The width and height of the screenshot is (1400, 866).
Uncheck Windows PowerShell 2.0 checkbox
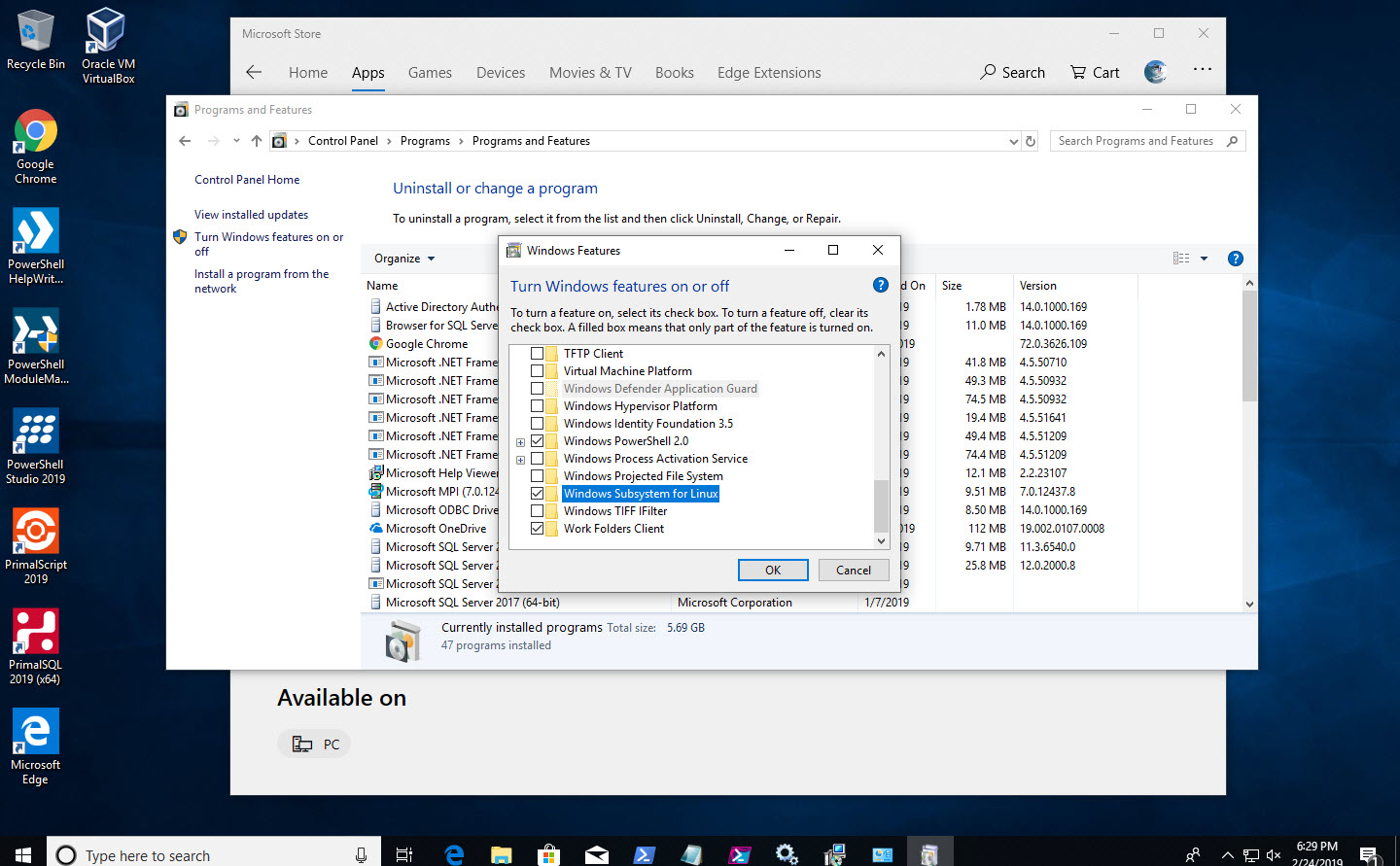(537, 441)
